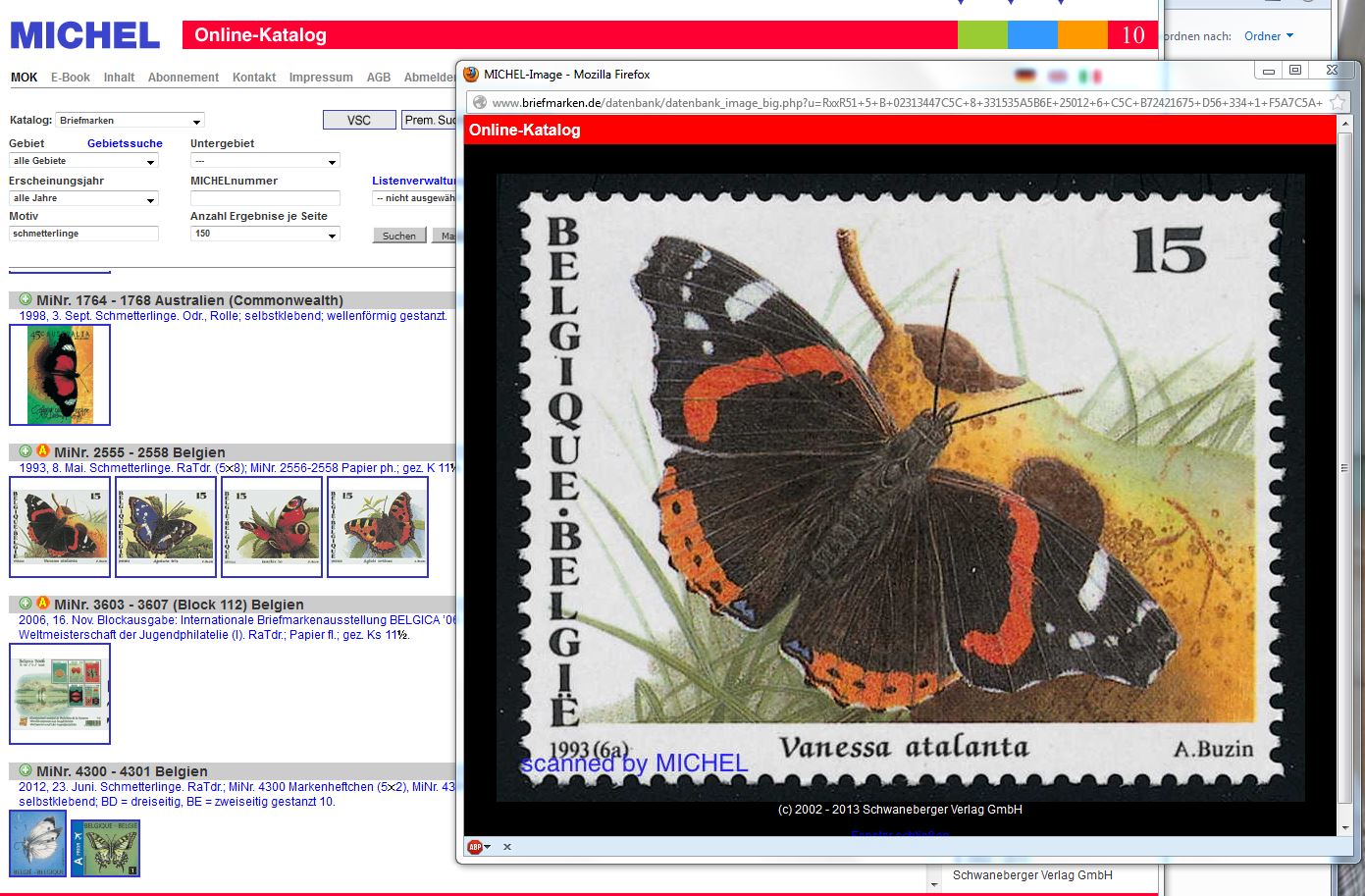This screenshot has height=896, width=1365.
Task: Click the Firefox icon in popup title bar
Action: point(471,75)
